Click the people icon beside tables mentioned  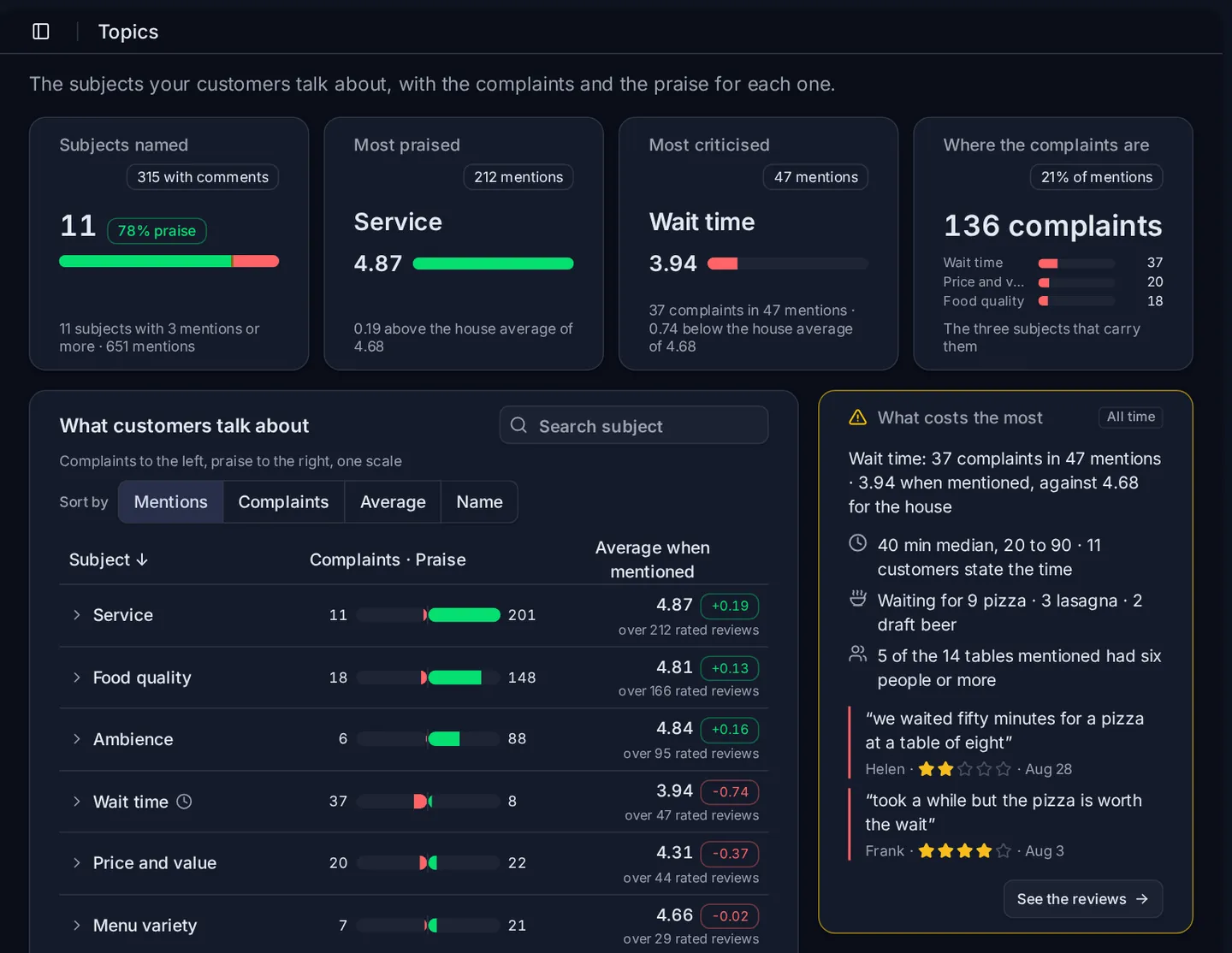coord(857,654)
